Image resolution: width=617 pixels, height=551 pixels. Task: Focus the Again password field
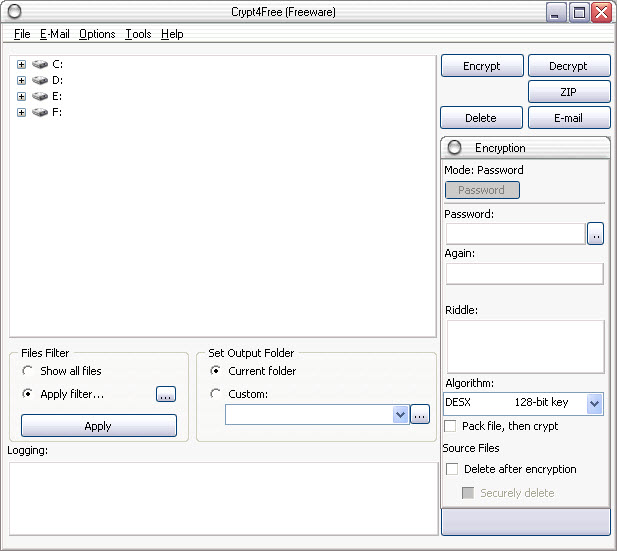[525, 274]
